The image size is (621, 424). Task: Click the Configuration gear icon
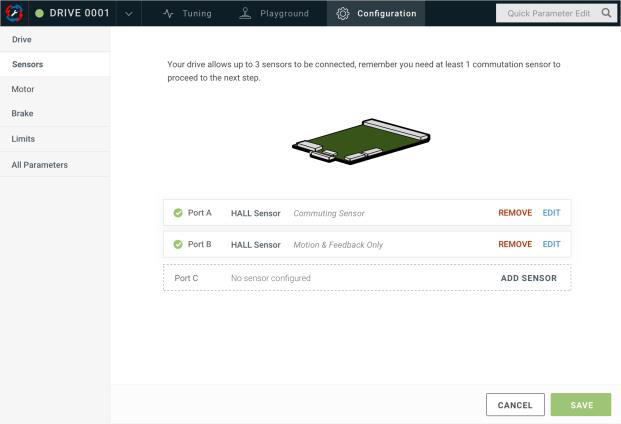343,14
